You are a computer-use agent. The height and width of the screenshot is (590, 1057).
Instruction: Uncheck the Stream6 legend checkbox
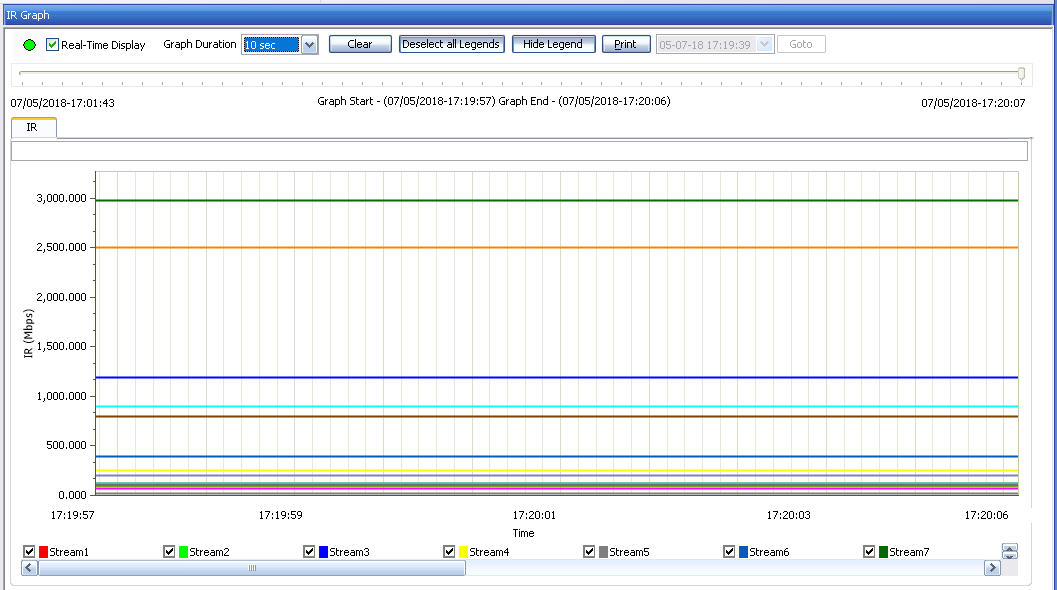(729, 552)
